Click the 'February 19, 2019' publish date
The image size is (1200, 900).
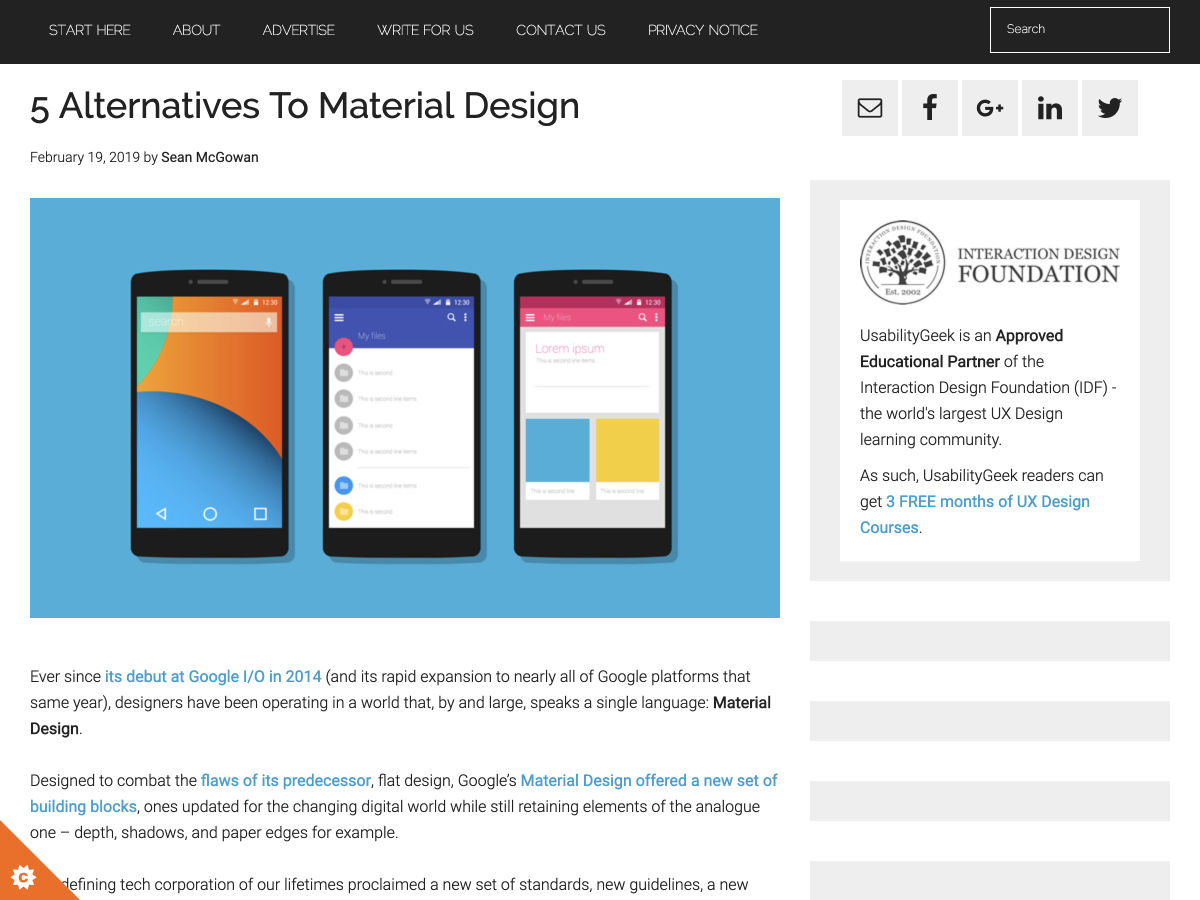click(x=84, y=157)
